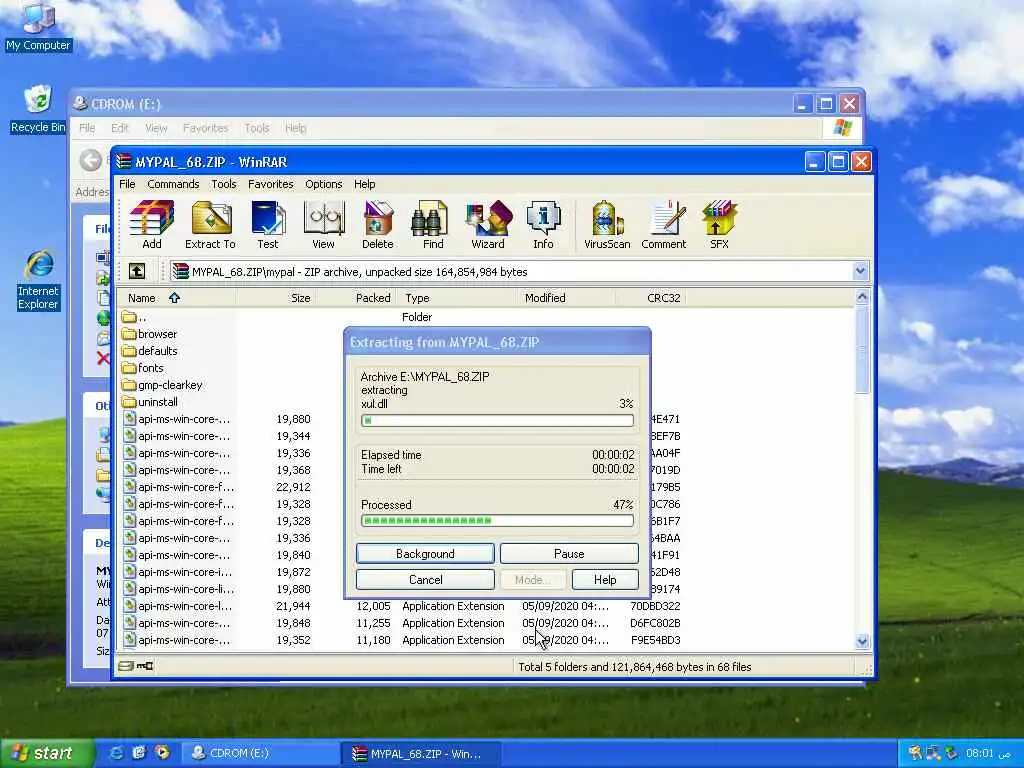Open the Recycle Bin desktop icon

38,109
